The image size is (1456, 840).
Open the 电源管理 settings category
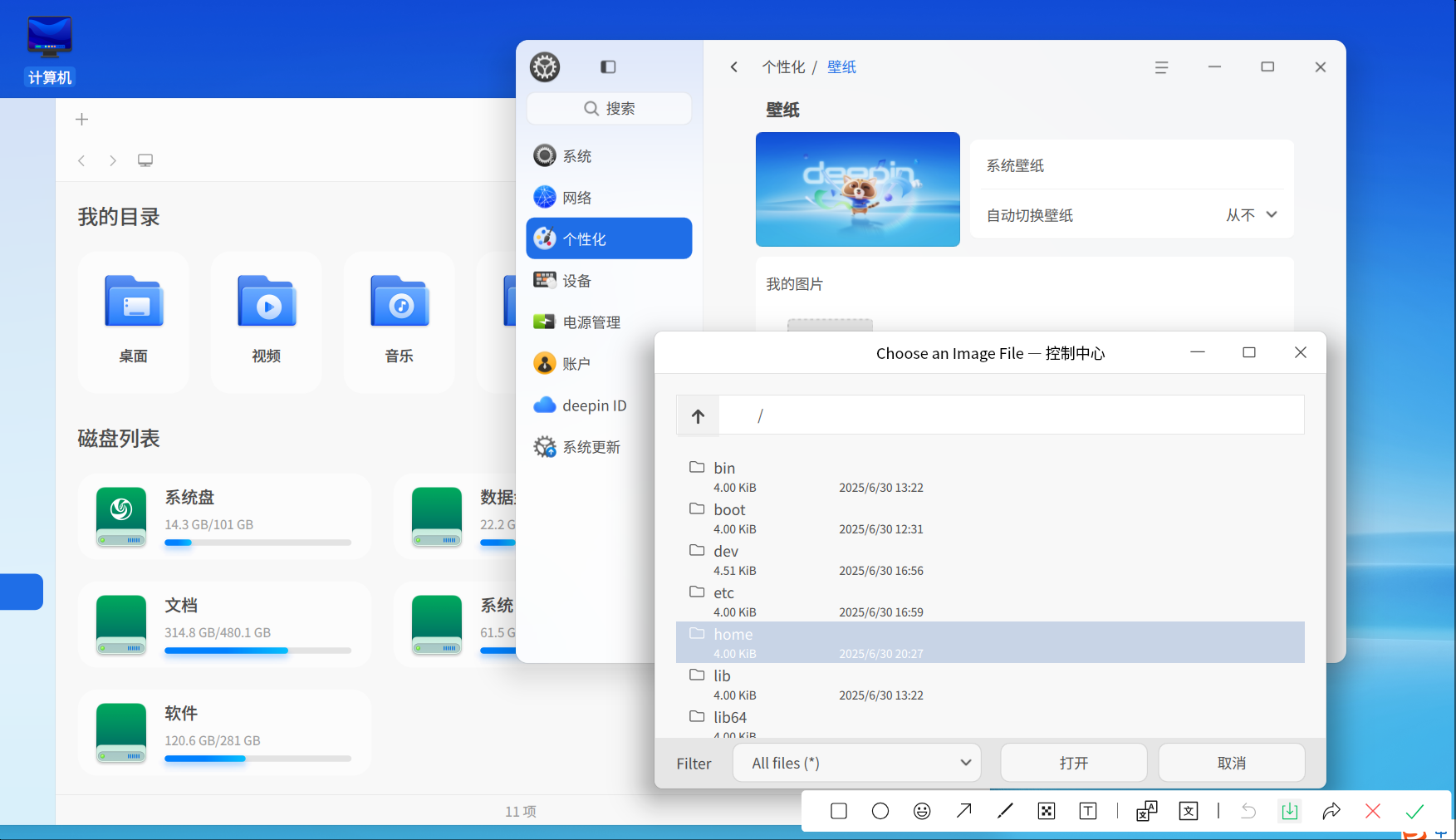[x=609, y=322]
